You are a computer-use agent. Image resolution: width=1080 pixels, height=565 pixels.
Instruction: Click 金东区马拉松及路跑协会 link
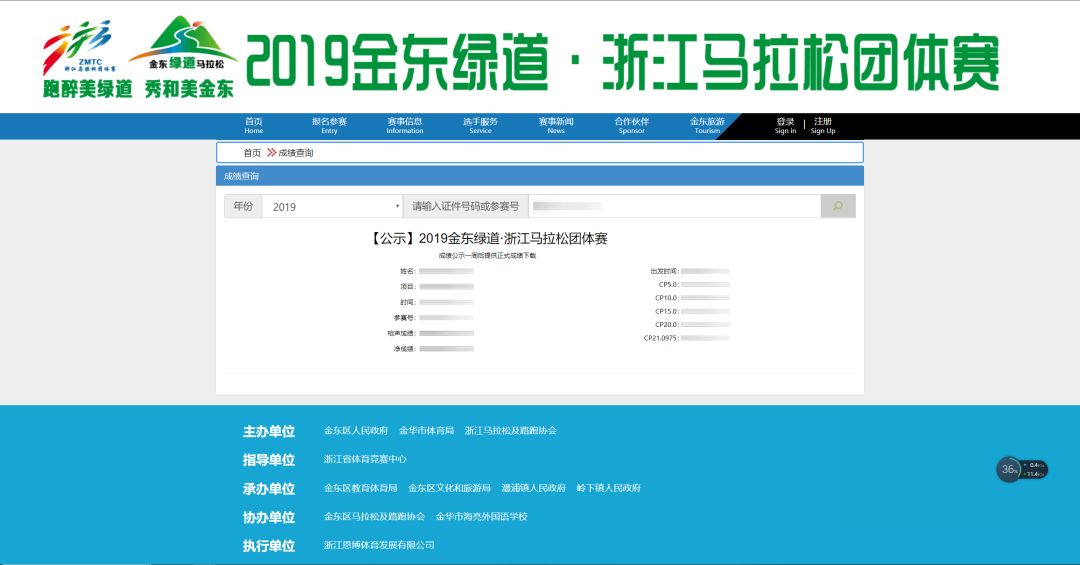pos(375,516)
